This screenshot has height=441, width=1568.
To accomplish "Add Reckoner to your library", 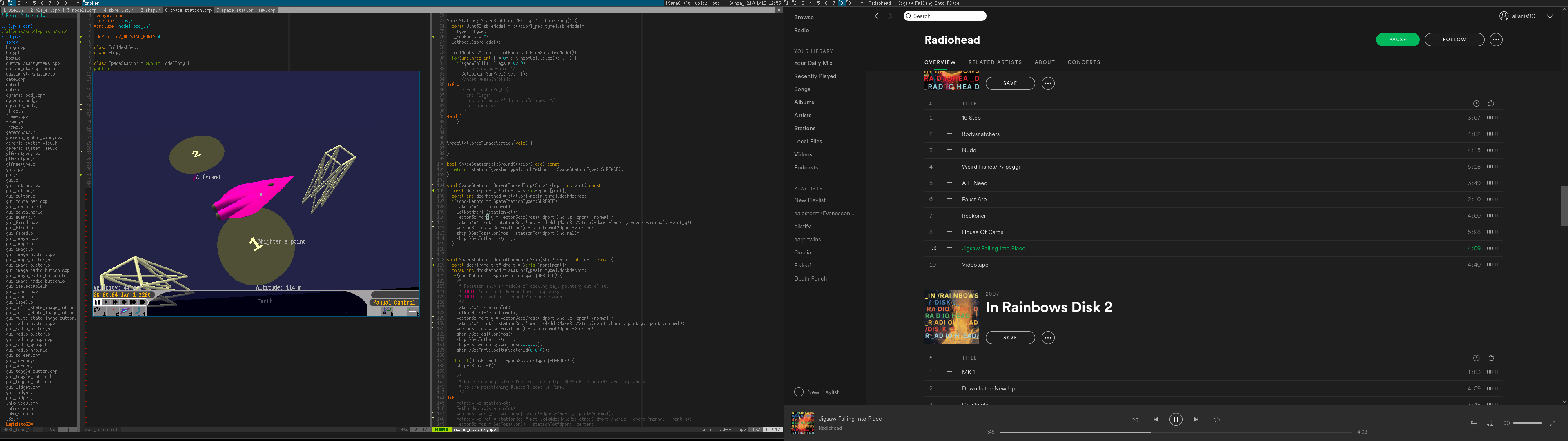I will coord(948,216).
